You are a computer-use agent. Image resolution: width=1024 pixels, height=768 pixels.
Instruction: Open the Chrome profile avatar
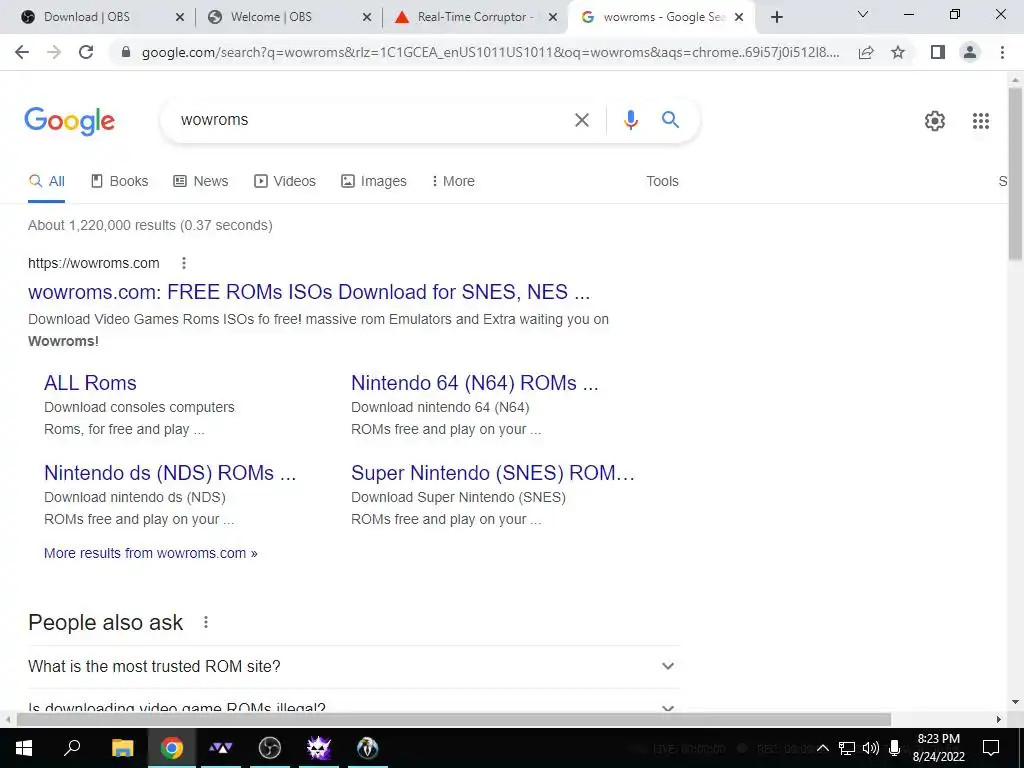pyautogui.click(x=970, y=52)
